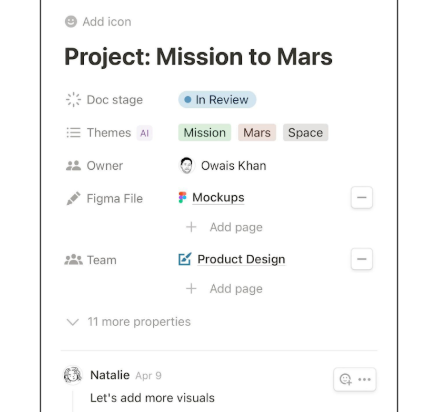Remove Product Design relation with minus button
This screenshot has height=412, width=439.
pyautogui.click(x=362, y=259)
